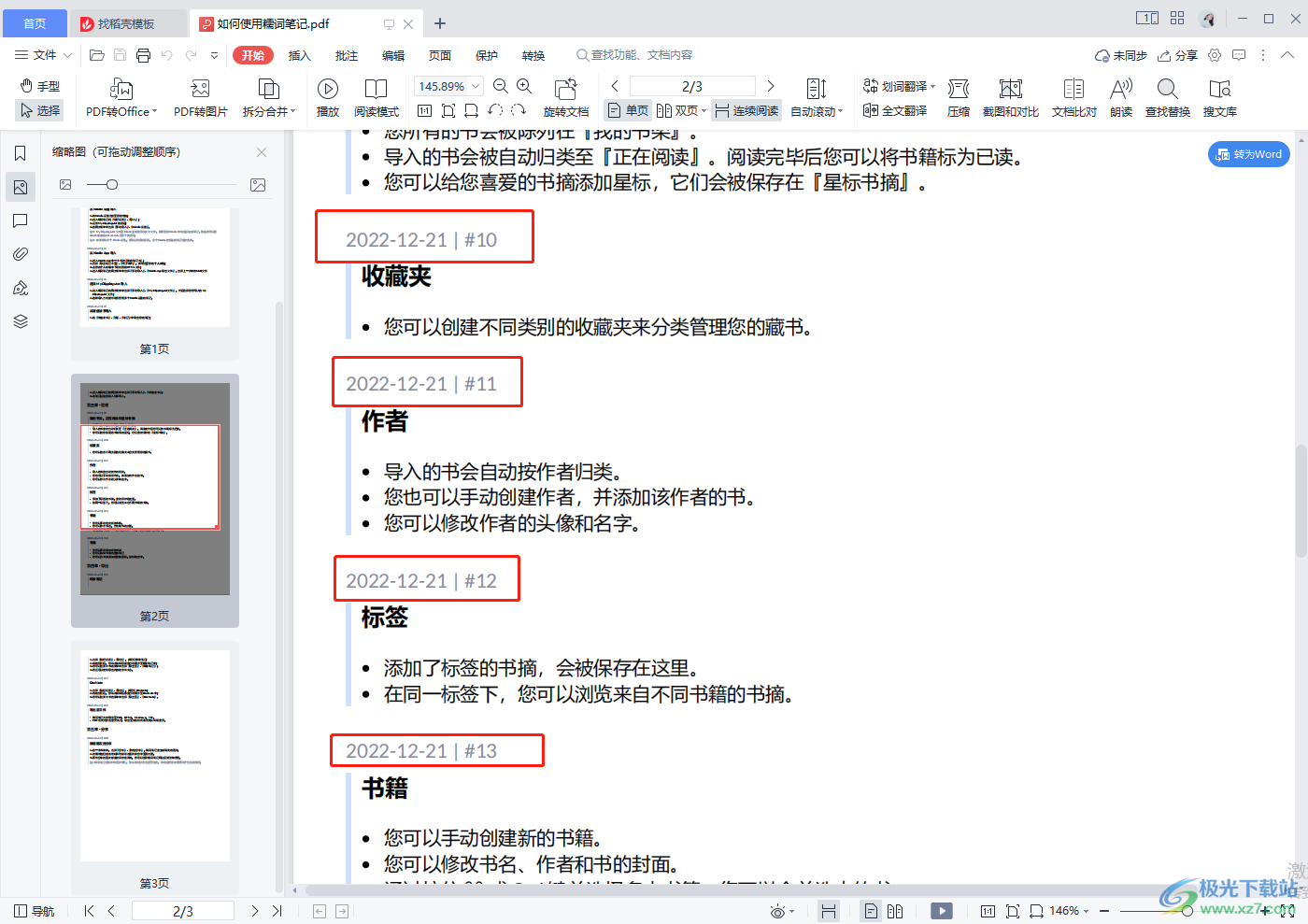Click the zoom out magnifier icon
The image size is (1308, 924).
[501, 86]
